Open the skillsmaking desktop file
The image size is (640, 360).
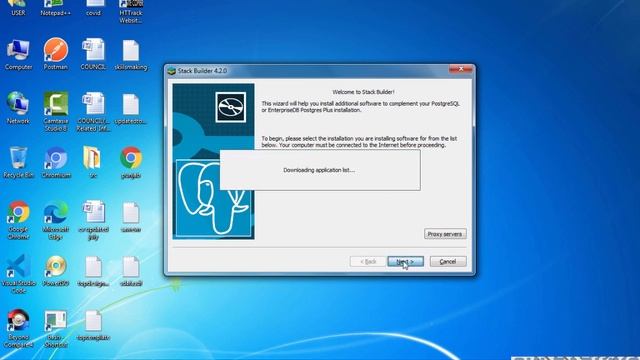131,55
